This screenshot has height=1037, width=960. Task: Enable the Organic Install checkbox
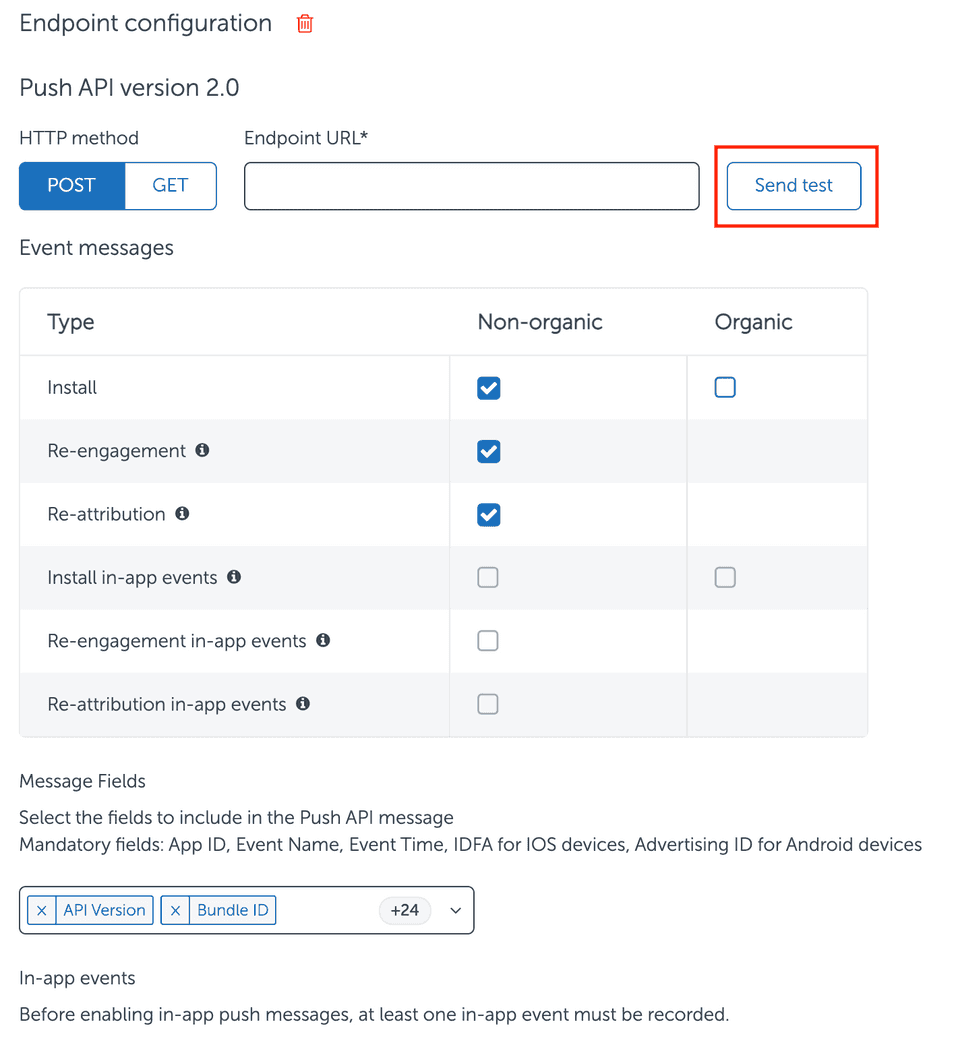(725, 387)
